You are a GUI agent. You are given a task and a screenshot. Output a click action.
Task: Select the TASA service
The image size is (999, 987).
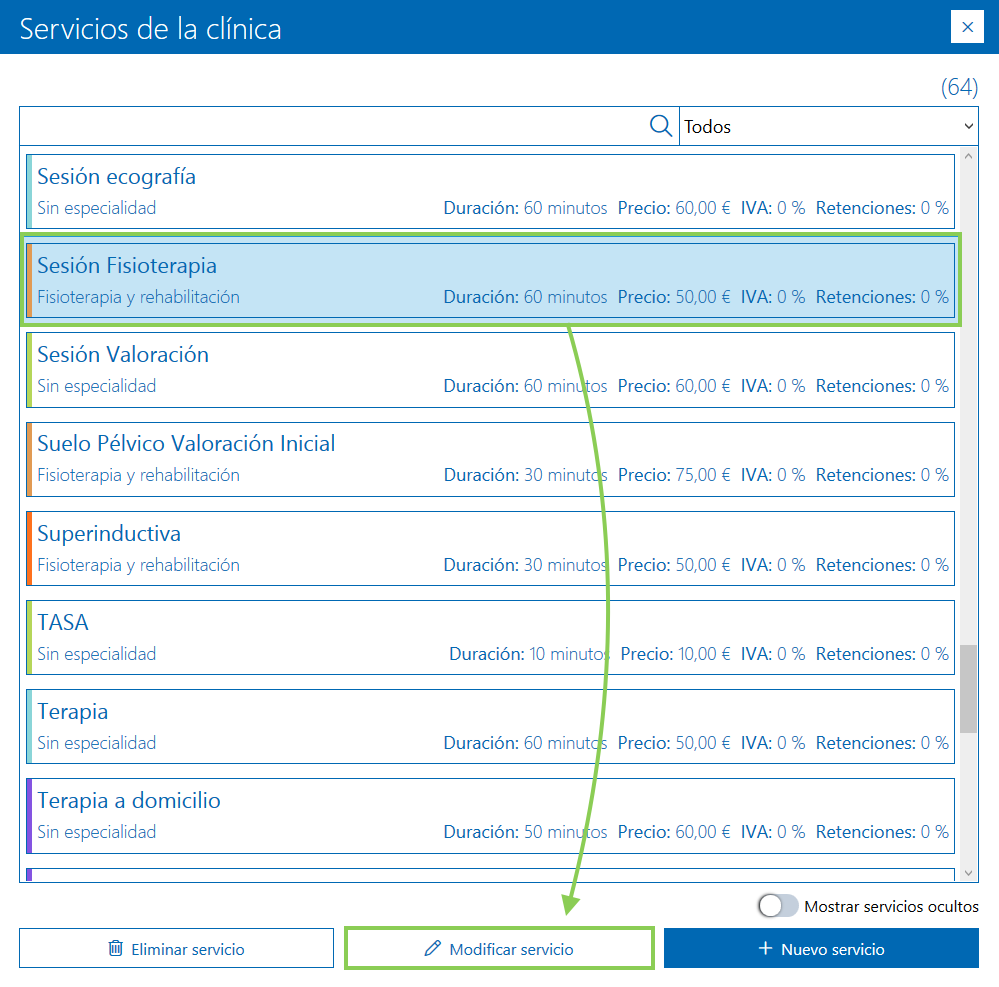click(x=490, y=637)
